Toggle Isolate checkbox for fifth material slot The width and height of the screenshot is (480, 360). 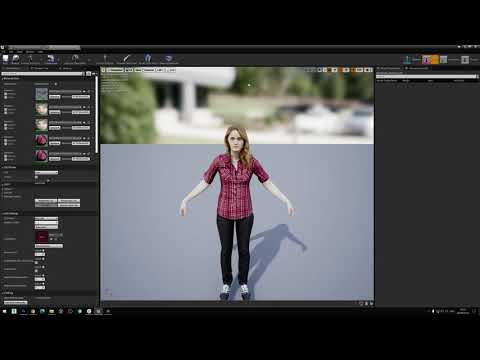(x=5, y=159)
